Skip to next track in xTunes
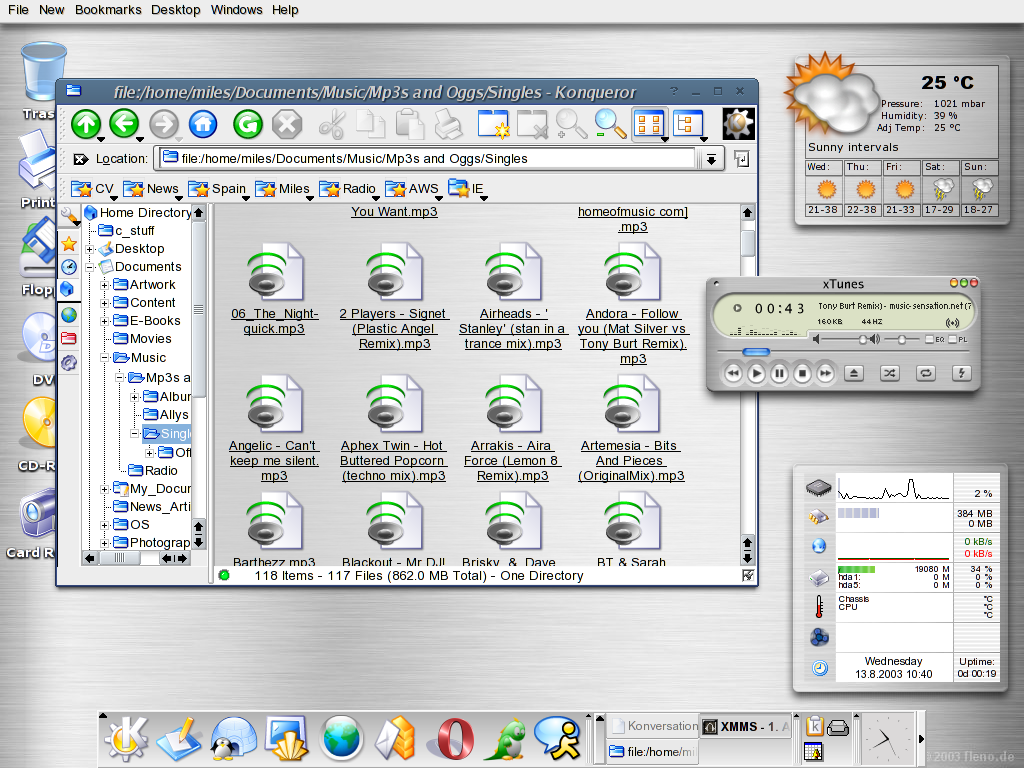Image resolution: width=1024 pixels, height=768 pixels. tap(825, 374)
